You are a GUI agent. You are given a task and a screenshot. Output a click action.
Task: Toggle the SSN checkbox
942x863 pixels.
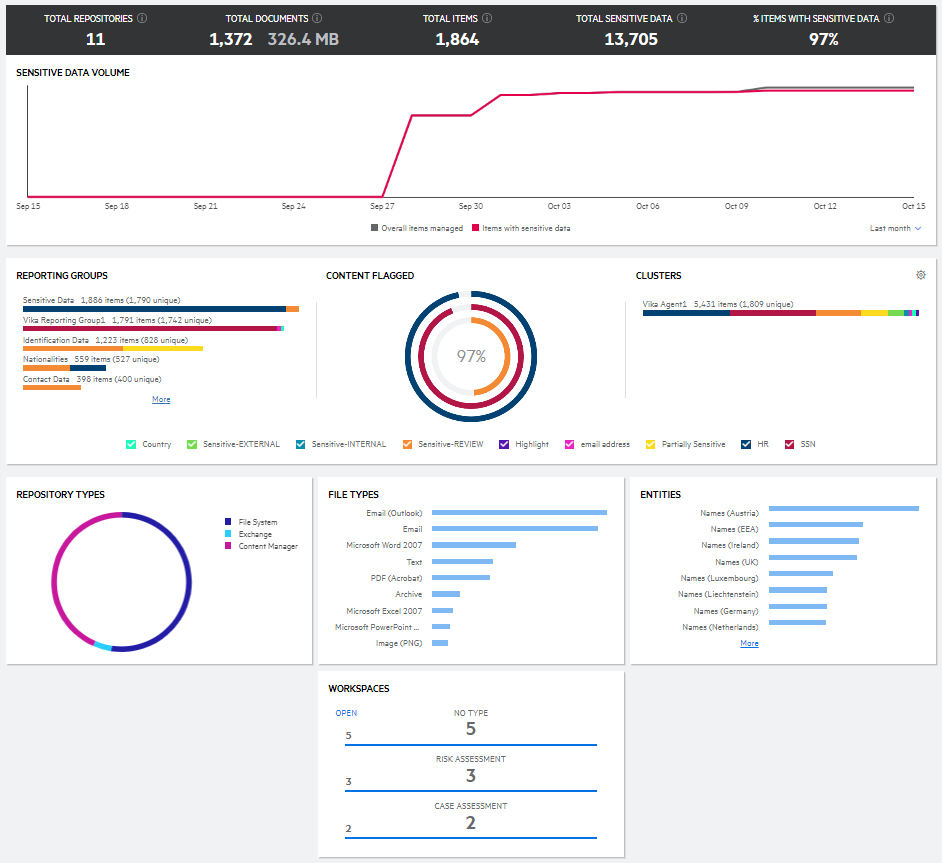pos(789,444)
